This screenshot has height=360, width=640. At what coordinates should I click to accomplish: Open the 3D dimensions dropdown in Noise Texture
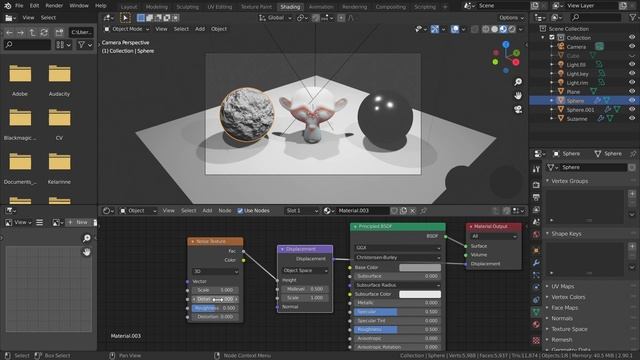pyautogui.click(x=216, y=271)
